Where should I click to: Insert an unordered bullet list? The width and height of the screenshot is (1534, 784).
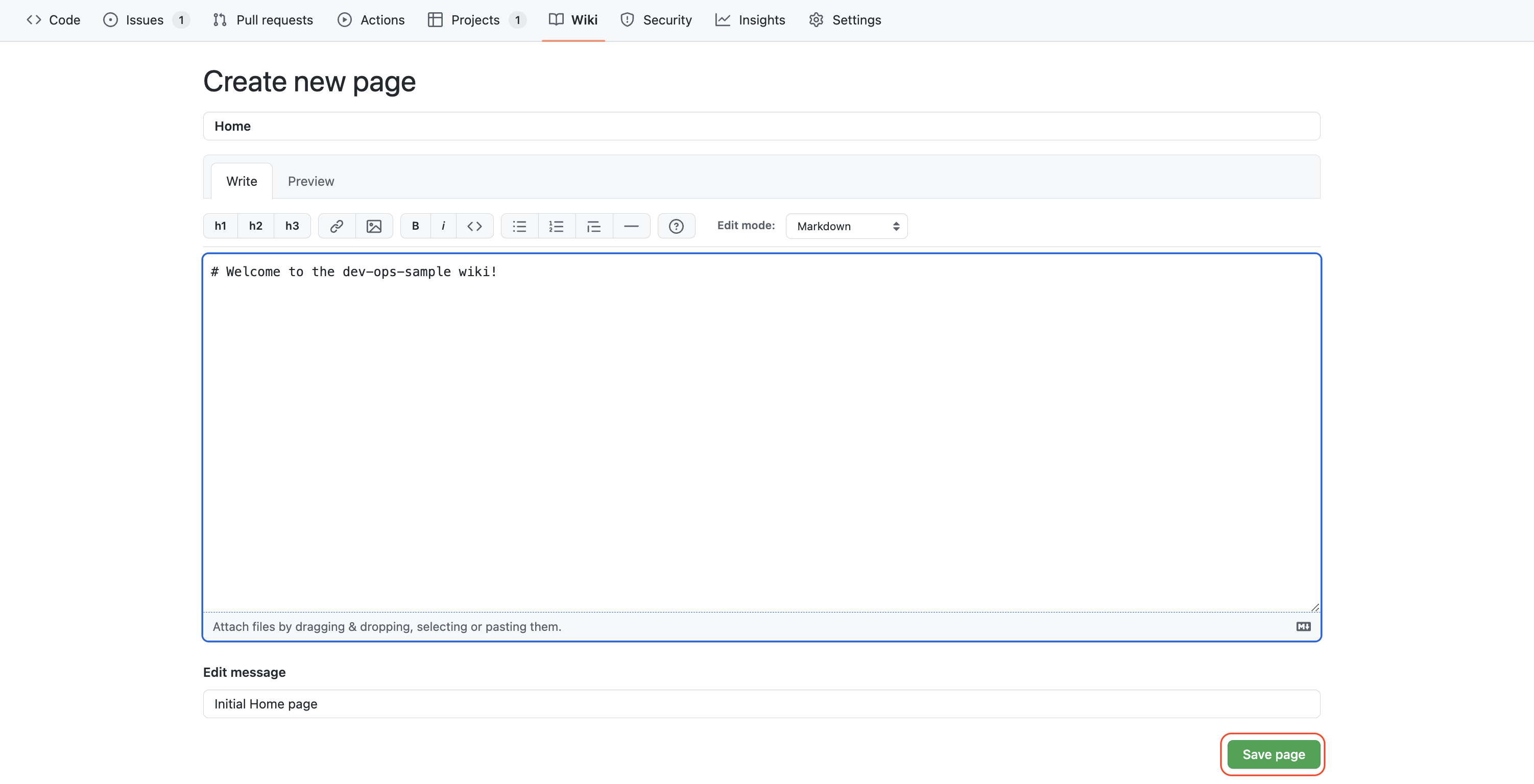click(x=519, y=226)
